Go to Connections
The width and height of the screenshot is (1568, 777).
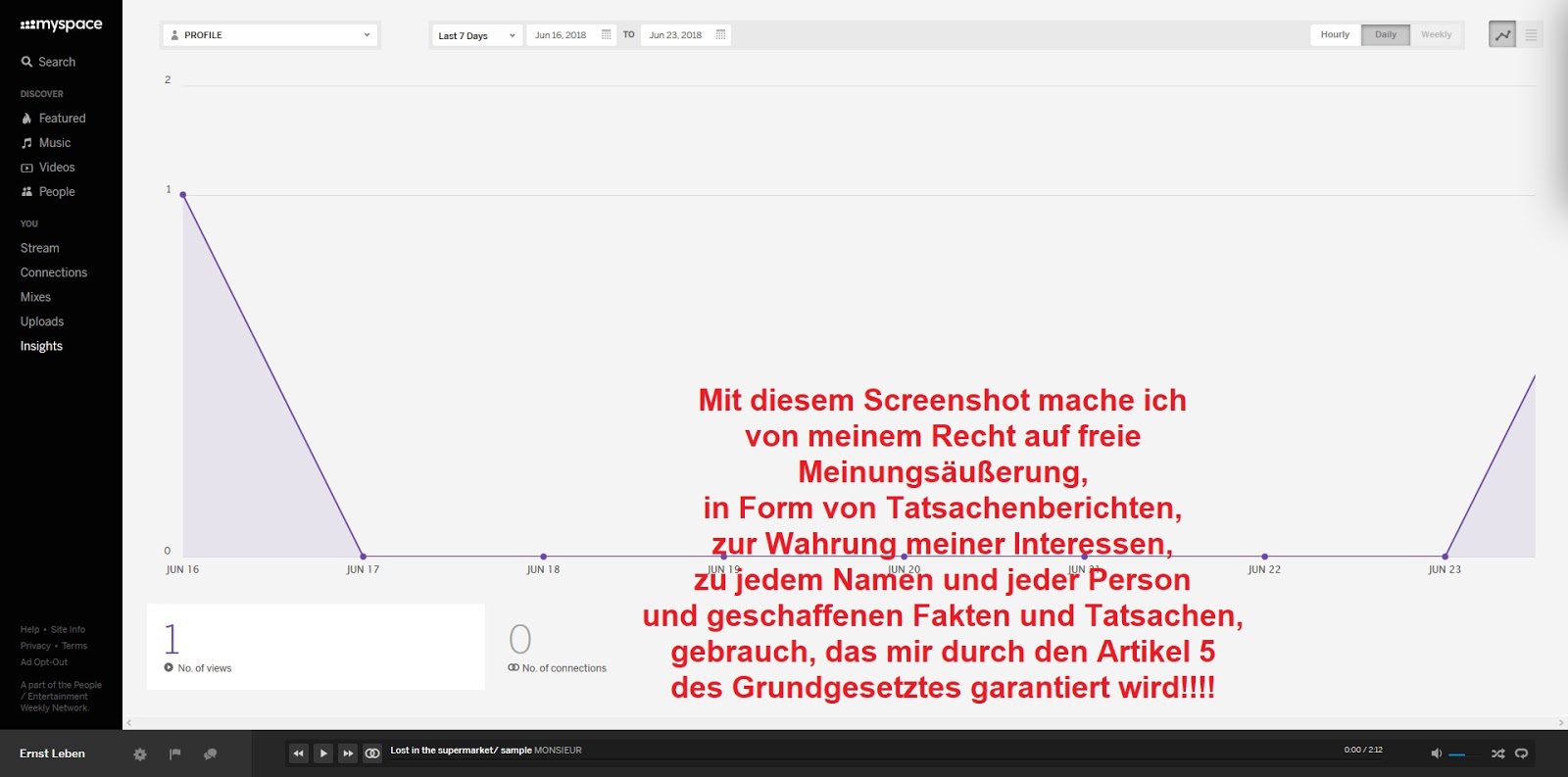[x=54, y=272]
